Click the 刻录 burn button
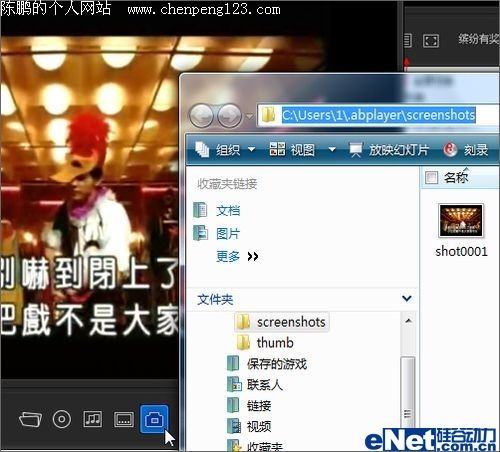500x452 pixels. tap(466, 150)
